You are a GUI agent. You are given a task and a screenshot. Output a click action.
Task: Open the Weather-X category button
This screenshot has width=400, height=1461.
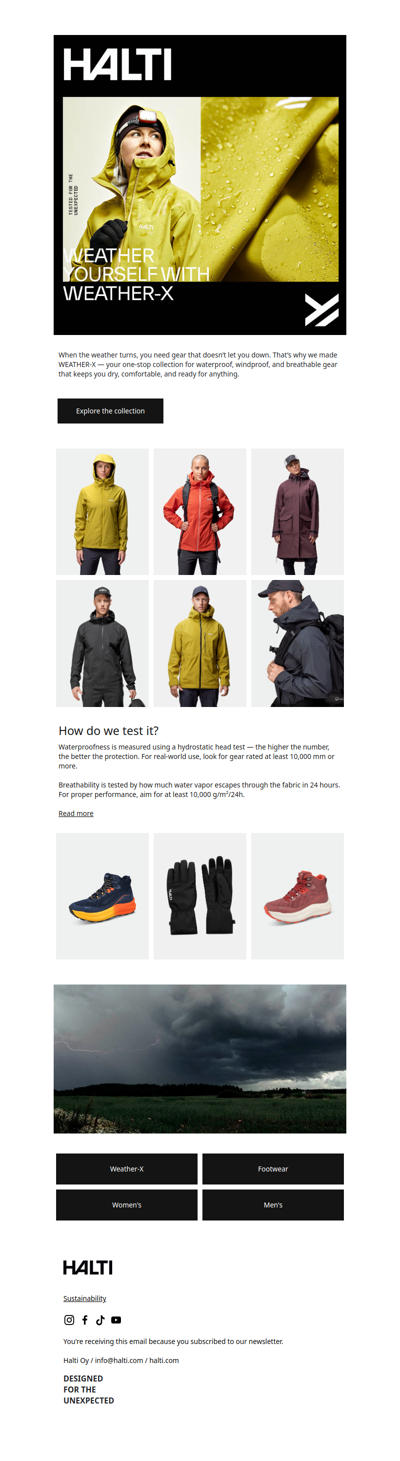[127, 1169]
